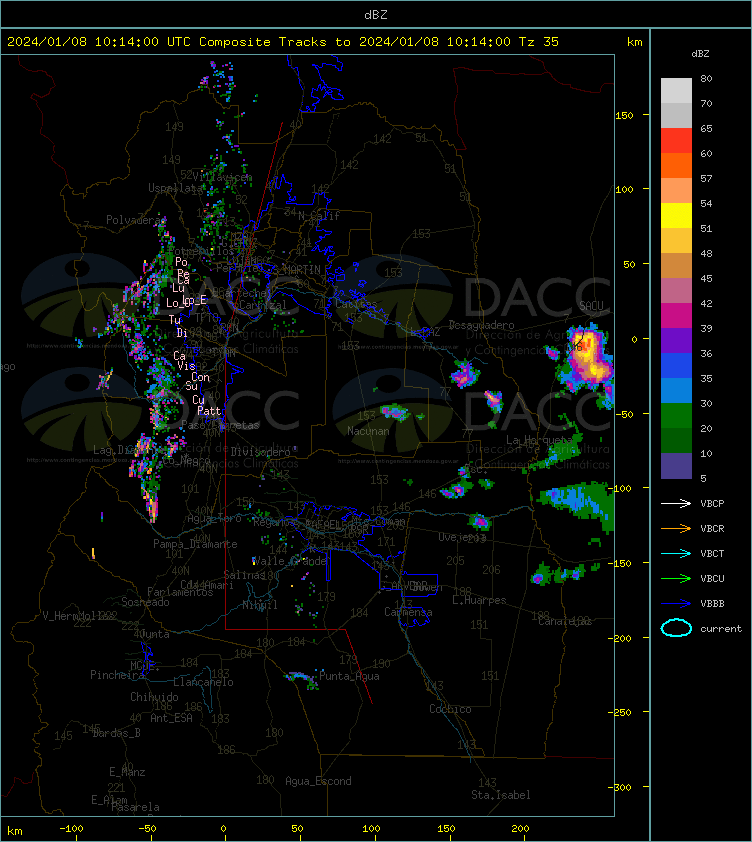The height and width of the screenshot is (842, 752).
Task: Click the Polvaderas map label
Action: point(136,220)
